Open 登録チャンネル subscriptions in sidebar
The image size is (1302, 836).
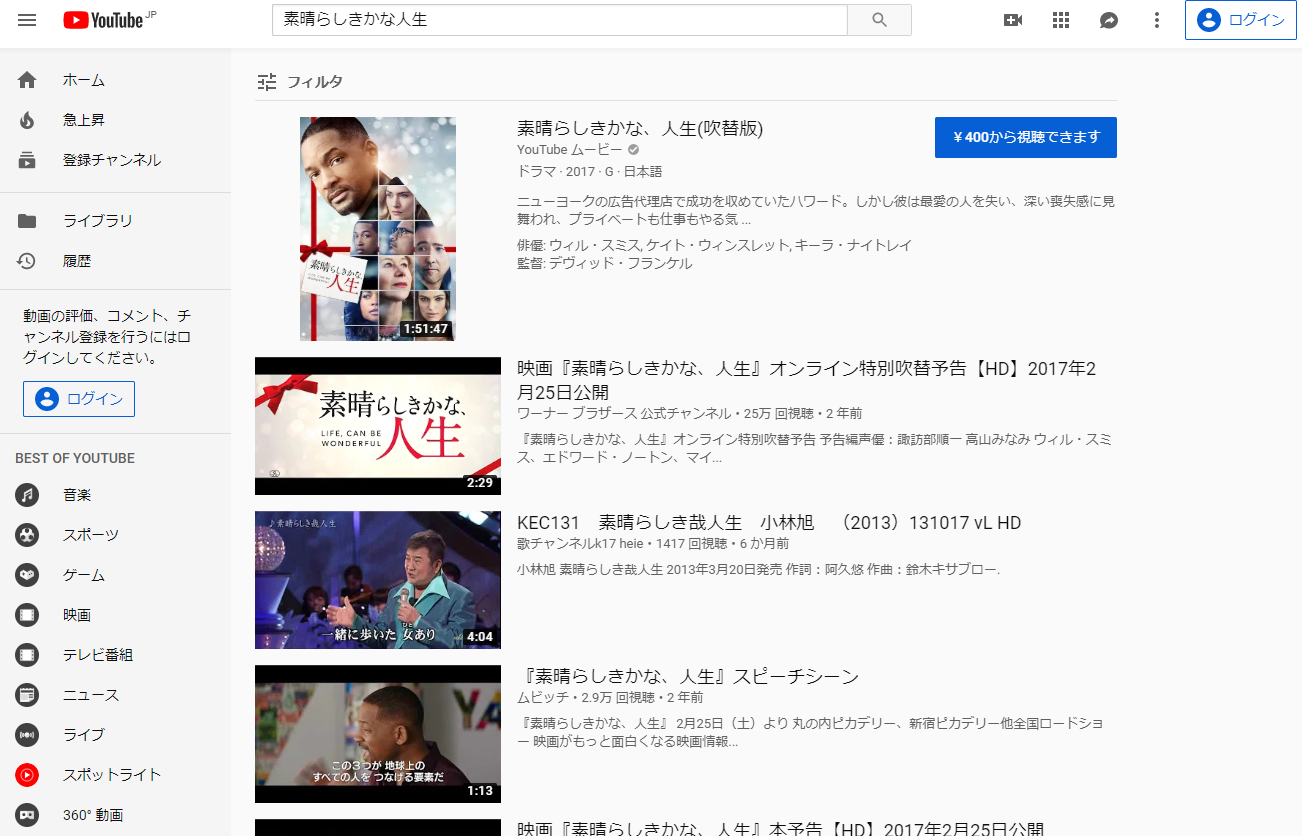click(x=111, y=160)
